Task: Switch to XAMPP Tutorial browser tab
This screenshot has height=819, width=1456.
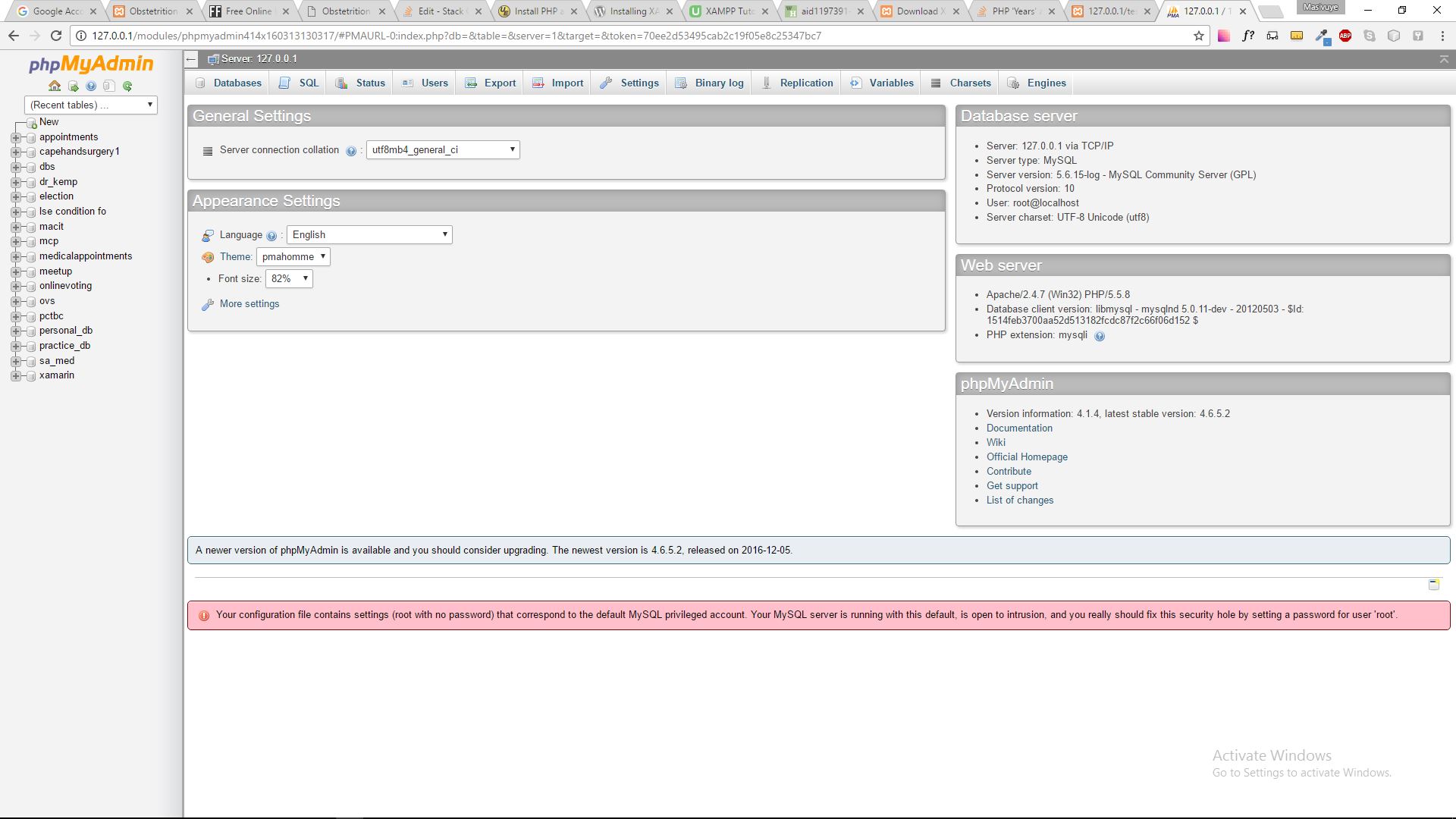Action: (x=730, y=11)
